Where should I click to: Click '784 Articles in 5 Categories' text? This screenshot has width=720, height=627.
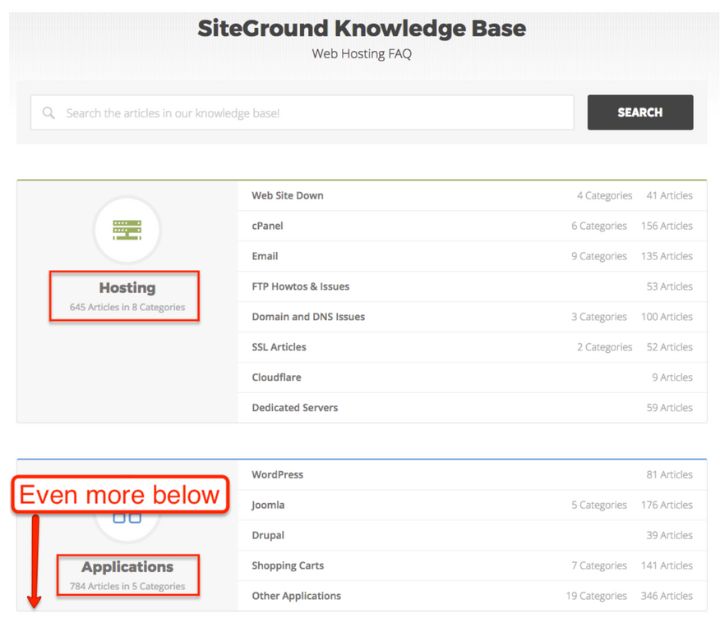tap(127, 587)
